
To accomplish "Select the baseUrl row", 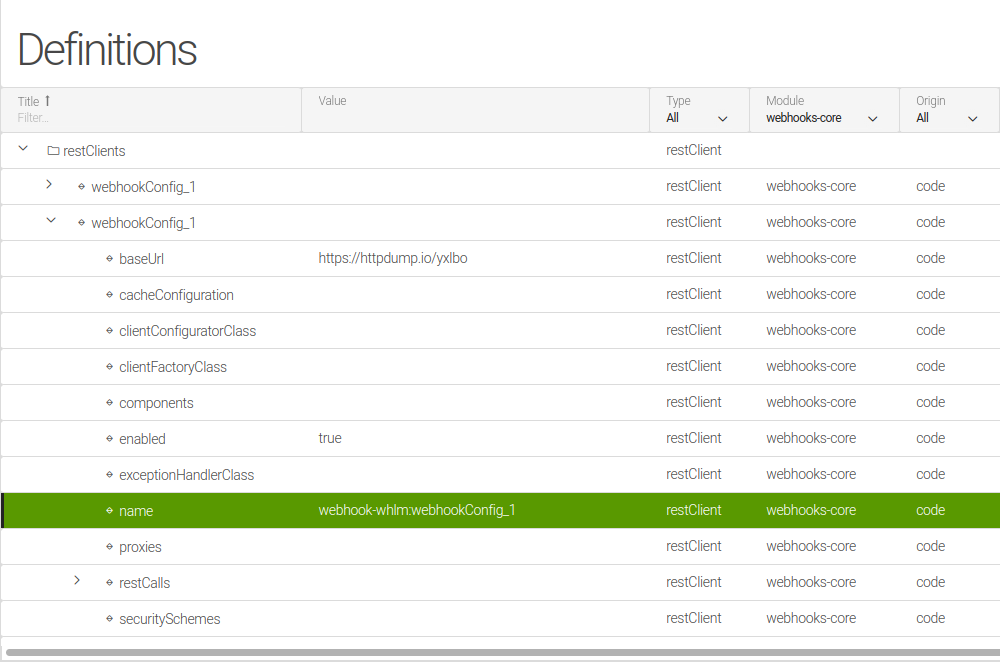I will 500,258.
